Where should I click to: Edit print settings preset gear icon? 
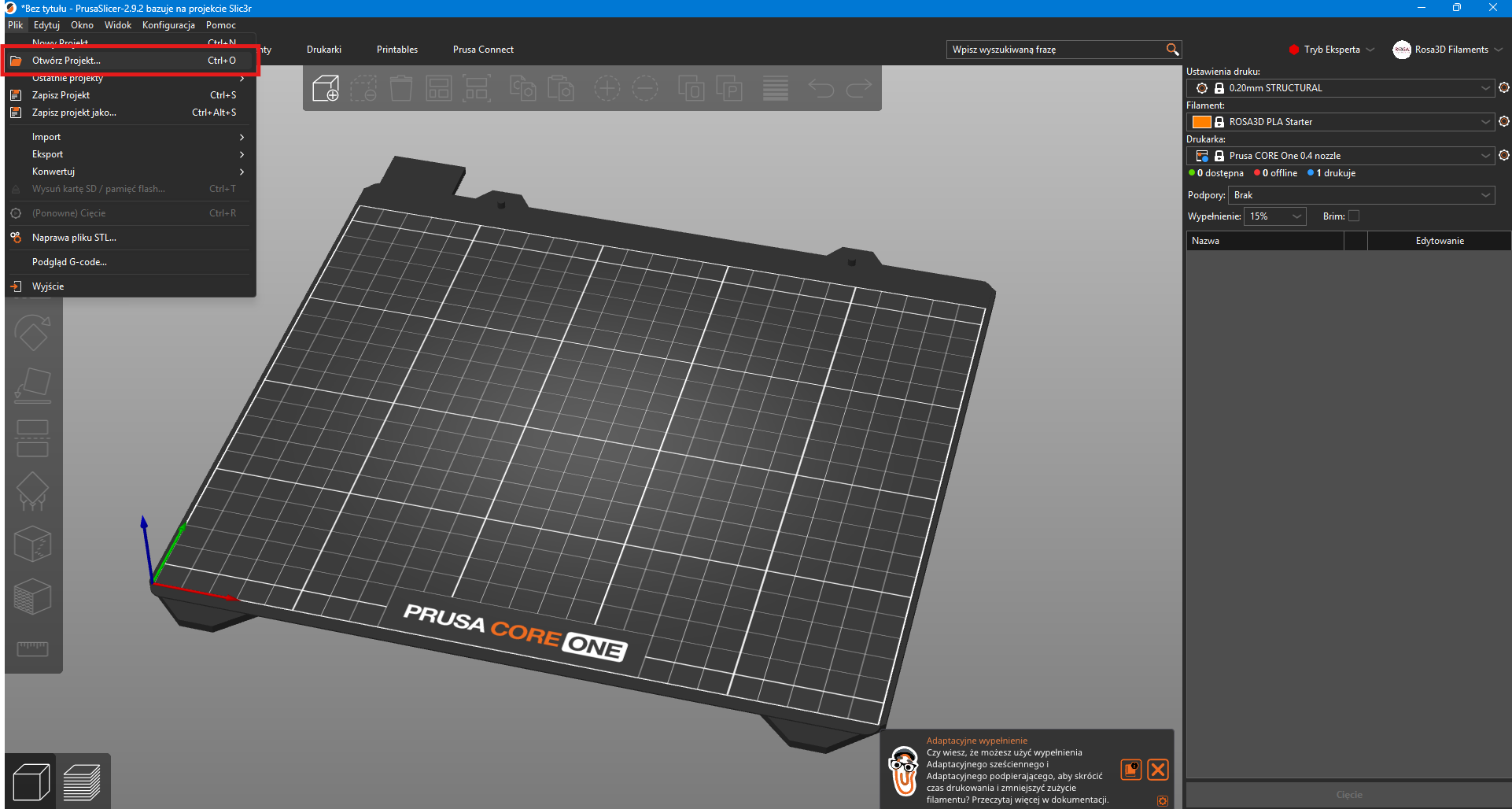pyautogui.click(x=1504, y=87)
